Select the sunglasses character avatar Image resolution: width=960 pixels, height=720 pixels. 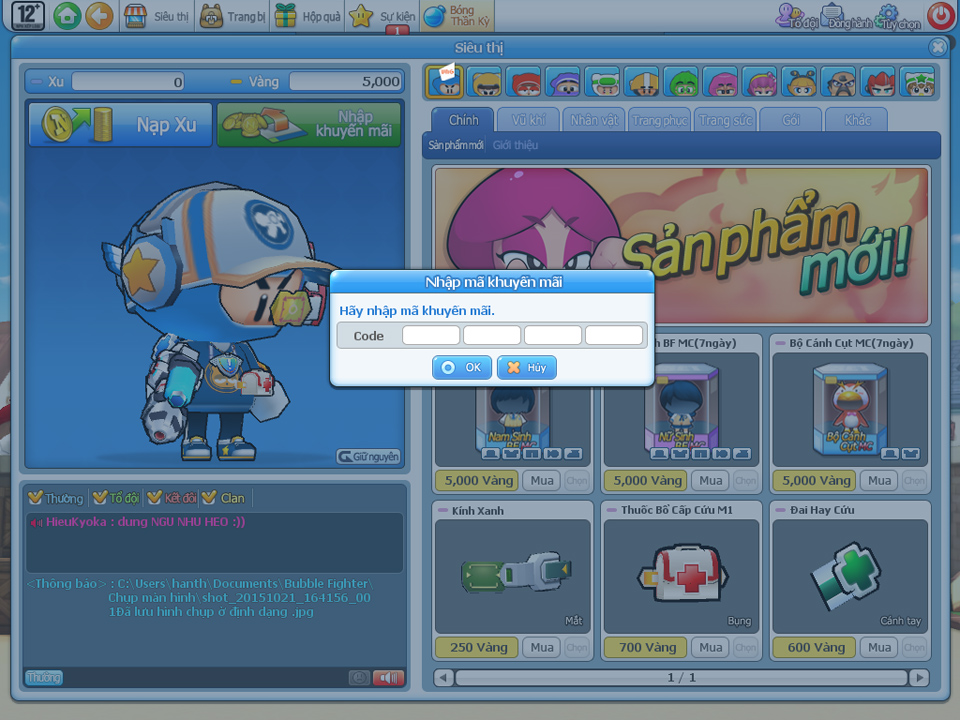[x=484, y=82]
